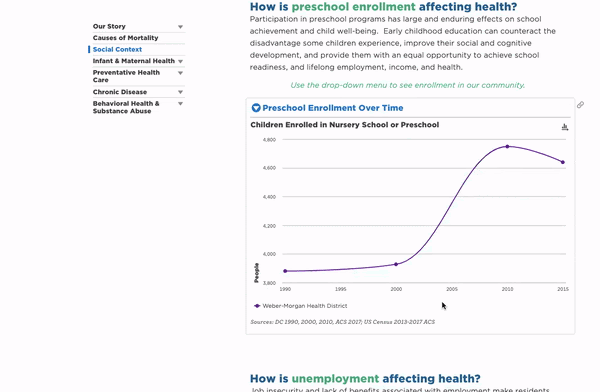
Task: Click the Our Story sidebar item
Action: pos(109,26)
